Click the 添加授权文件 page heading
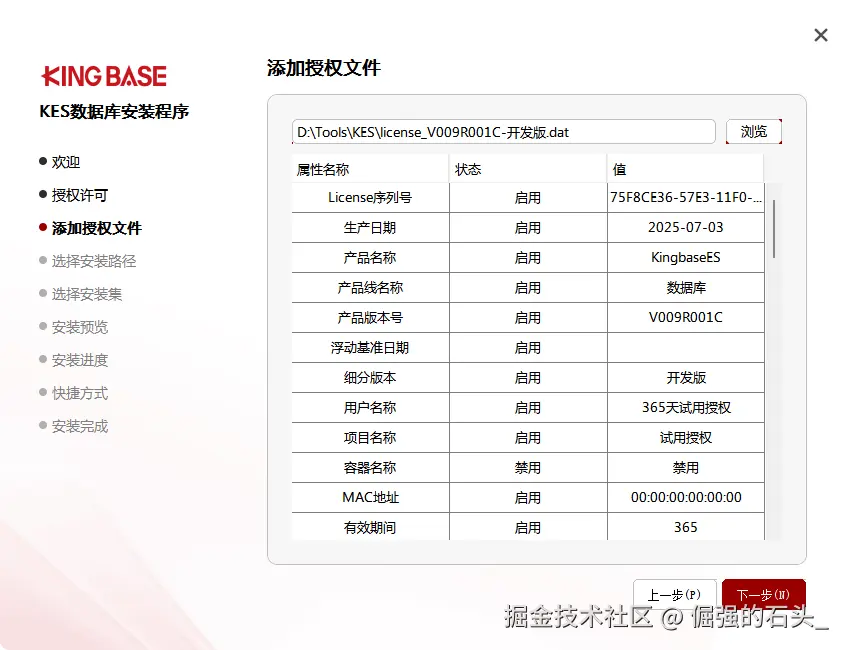 (x=323, y=68)
